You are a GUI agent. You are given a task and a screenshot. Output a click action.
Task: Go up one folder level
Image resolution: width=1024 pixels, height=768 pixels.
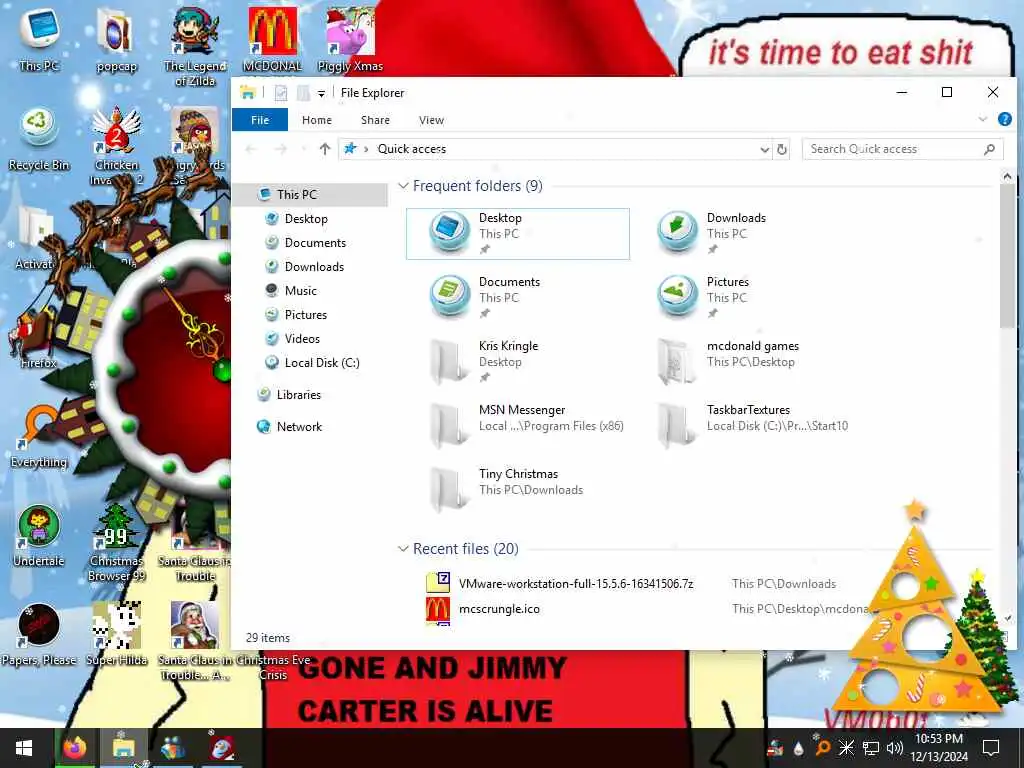[x=325, y=149]
